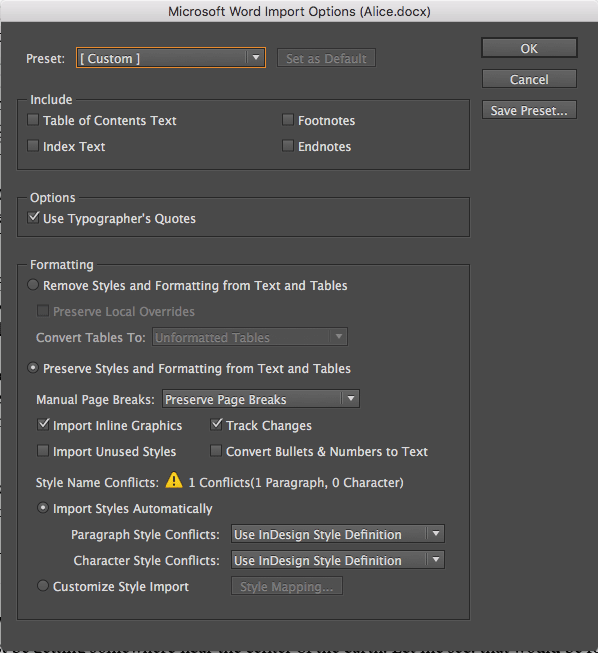This screenshot has width=598, height=653.
Task: Tick the Footnotes checkbox
Action: click(x=288, y=120)
